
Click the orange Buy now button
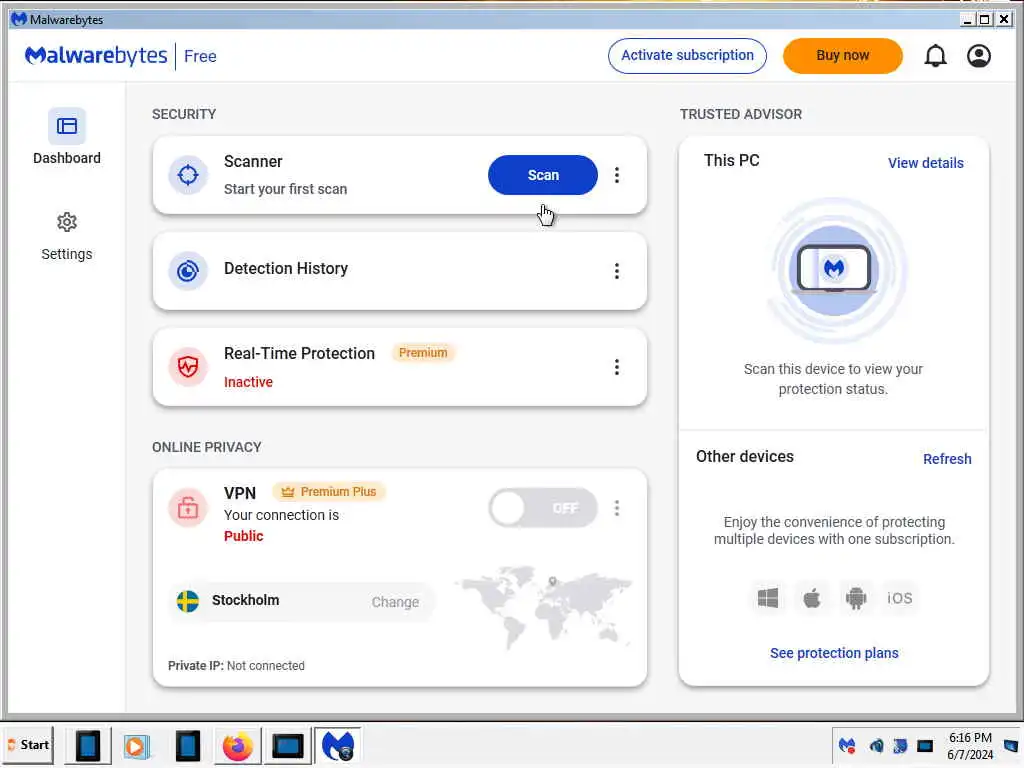[x=842, y=56]
